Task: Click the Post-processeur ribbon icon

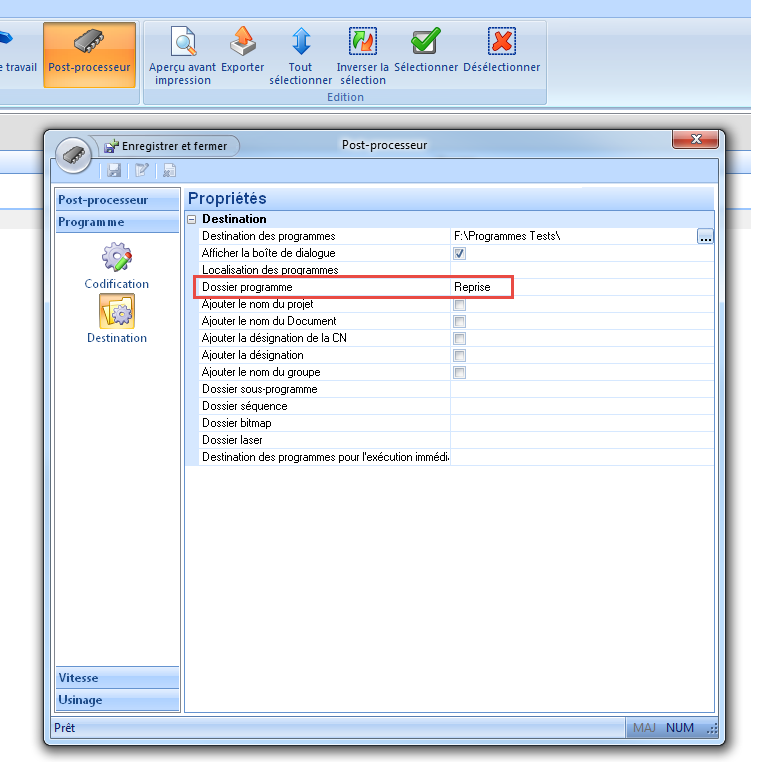Action: point(89,42)
